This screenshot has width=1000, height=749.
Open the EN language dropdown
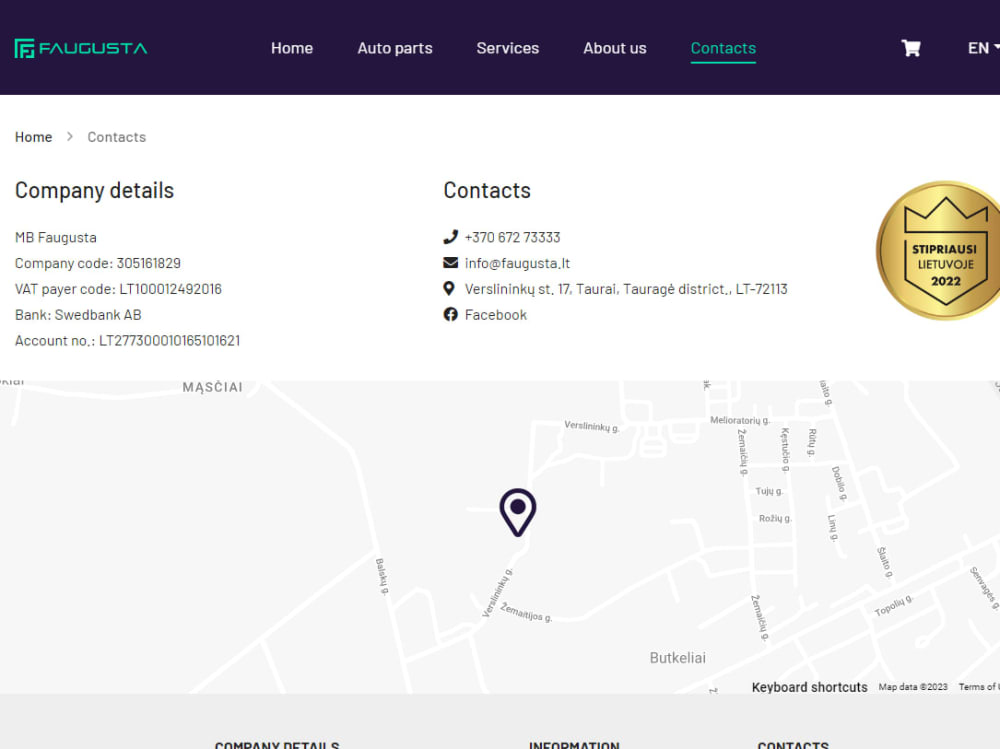pyautogui.click(x=983, y=48)
